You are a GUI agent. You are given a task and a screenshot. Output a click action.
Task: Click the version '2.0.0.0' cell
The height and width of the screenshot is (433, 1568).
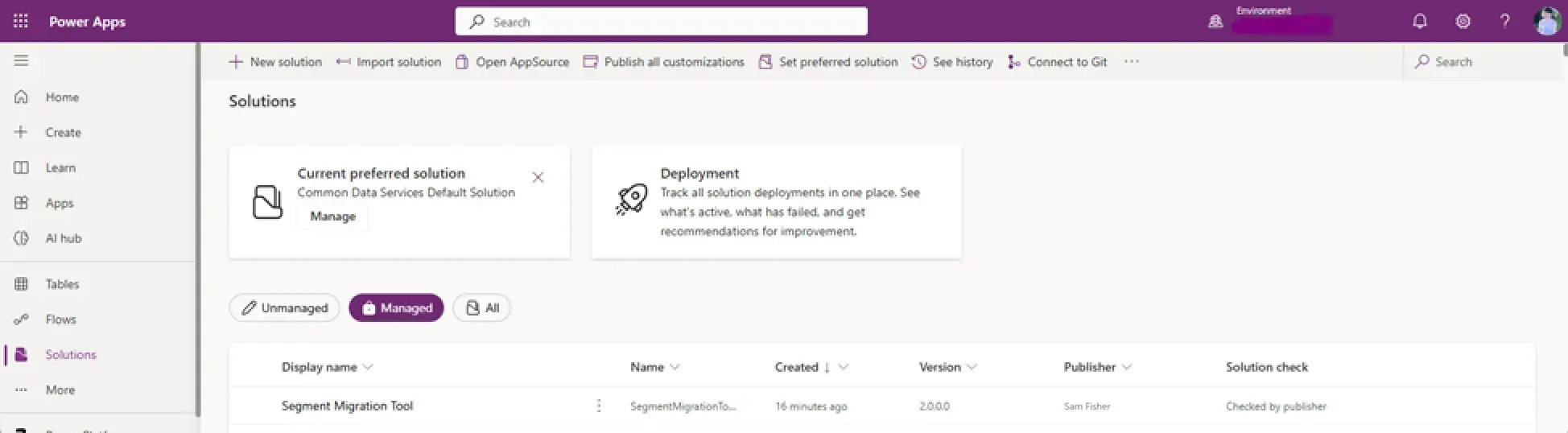pos(934,406)
